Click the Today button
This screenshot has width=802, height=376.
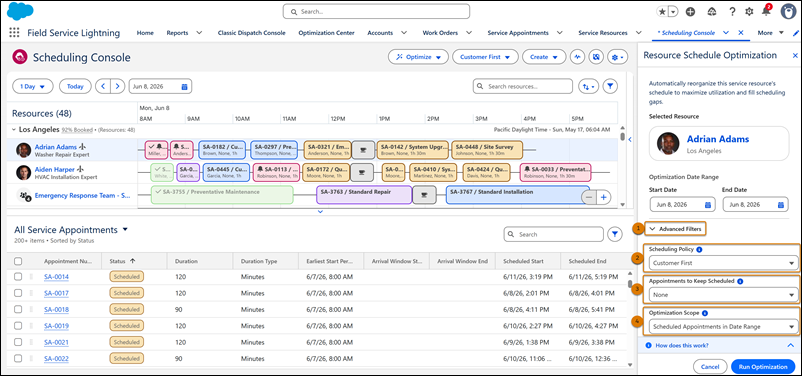point(75,86)
